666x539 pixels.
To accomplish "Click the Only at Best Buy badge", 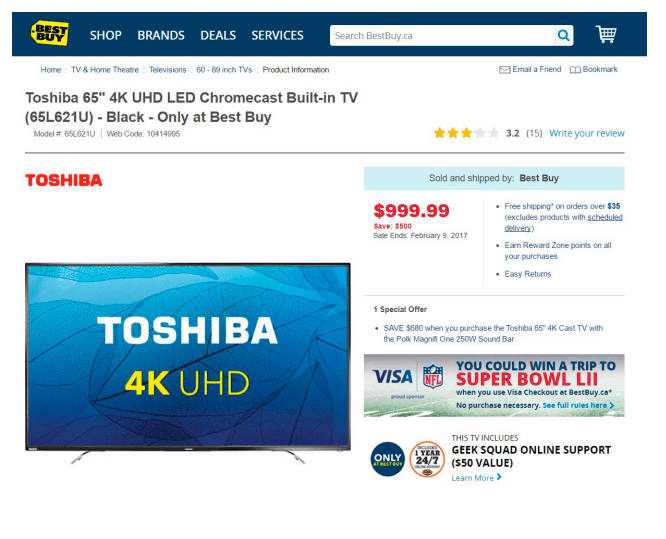I will [388, 459].
